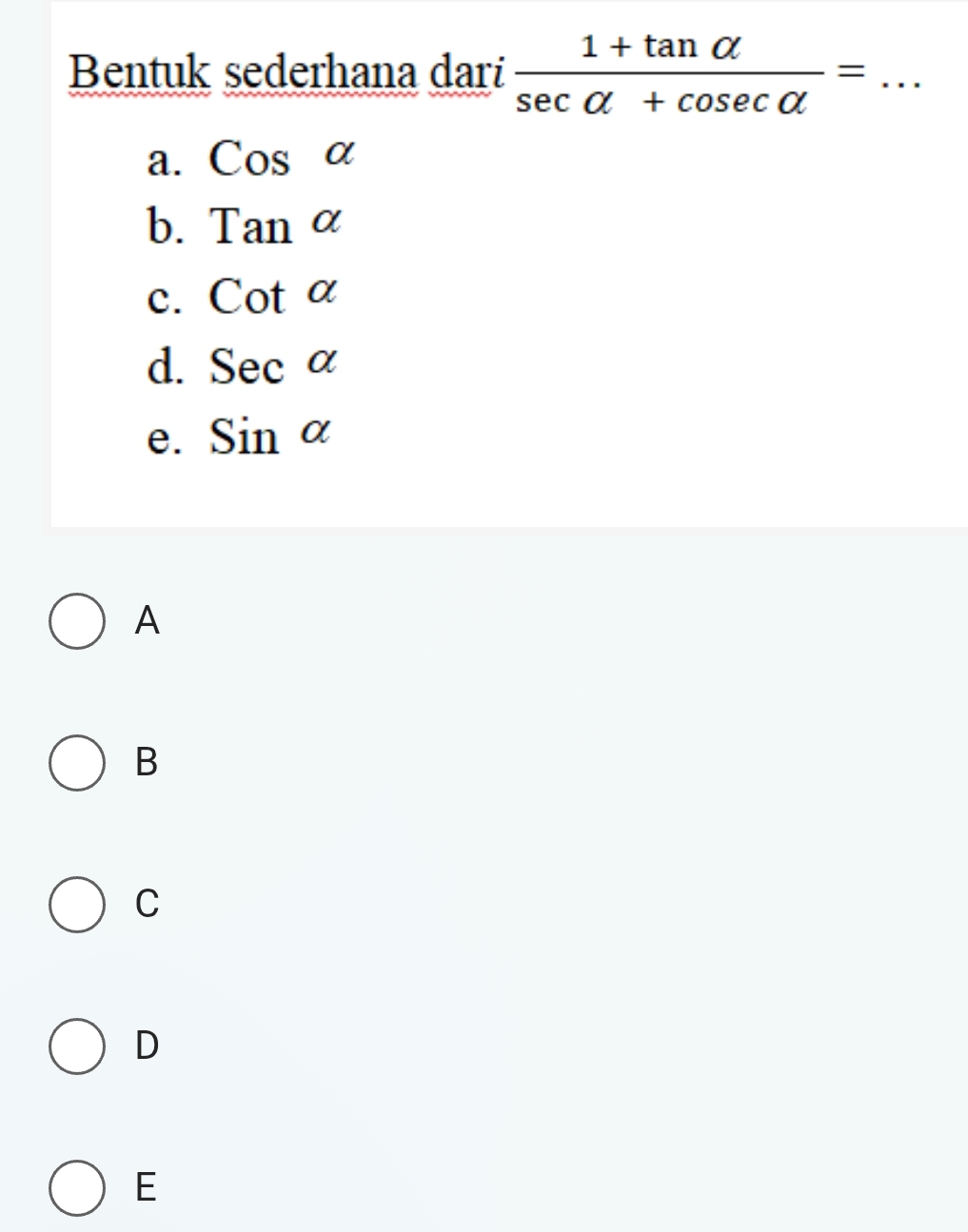Select radio button for option B
The height and width of the screenshot is (1232, 968).
click(x=76, y=763)
